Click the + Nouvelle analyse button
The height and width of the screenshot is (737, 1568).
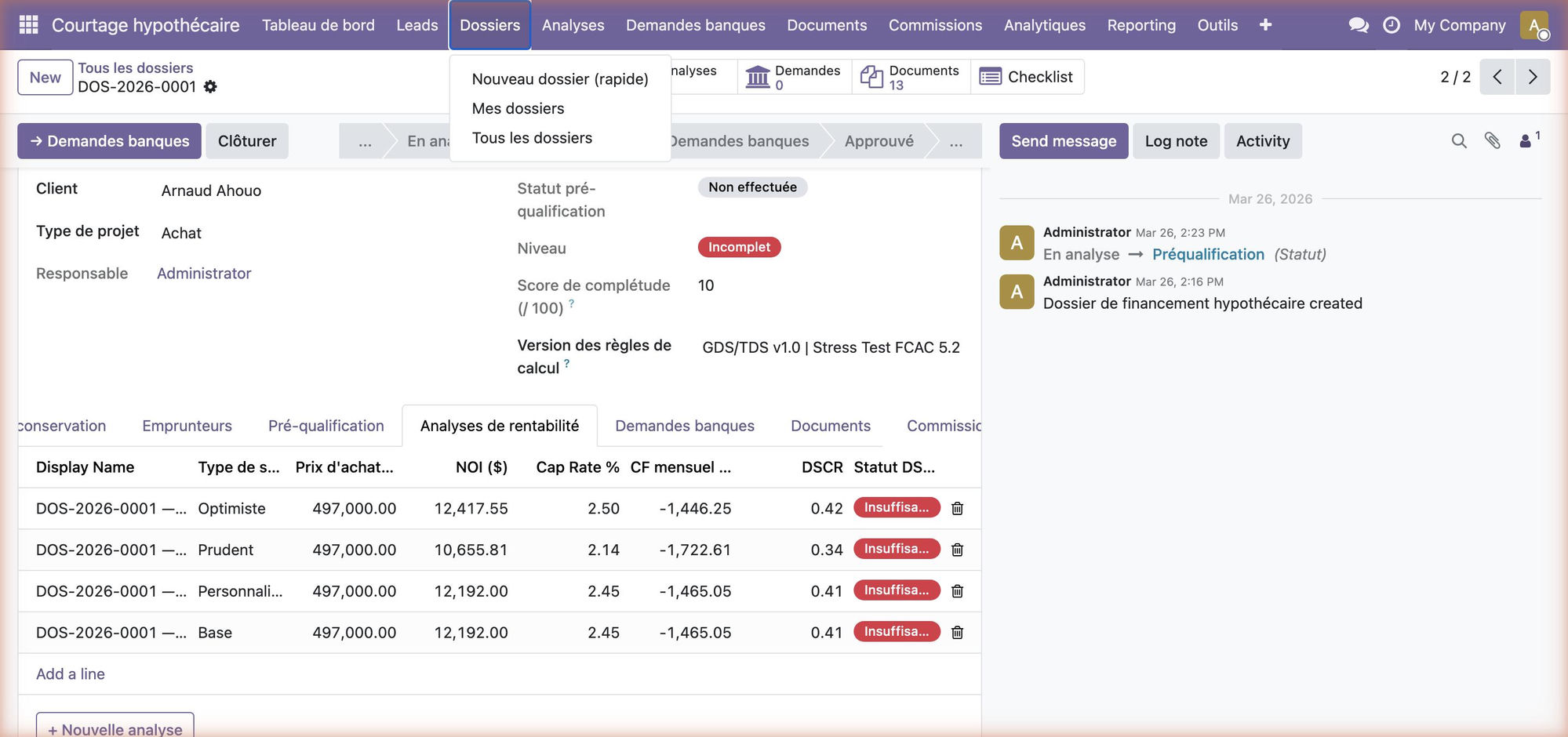[115, 726]
